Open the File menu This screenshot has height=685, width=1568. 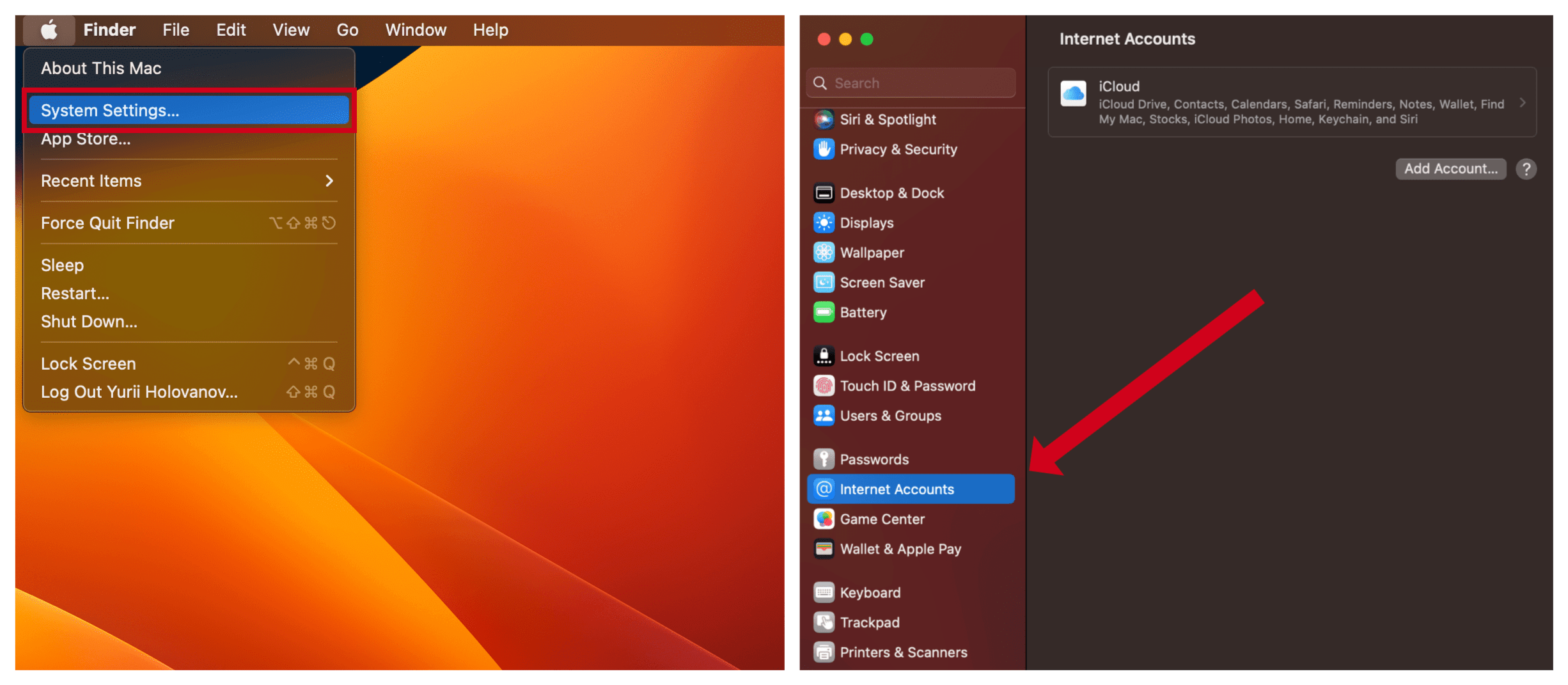tap(176, 30)
